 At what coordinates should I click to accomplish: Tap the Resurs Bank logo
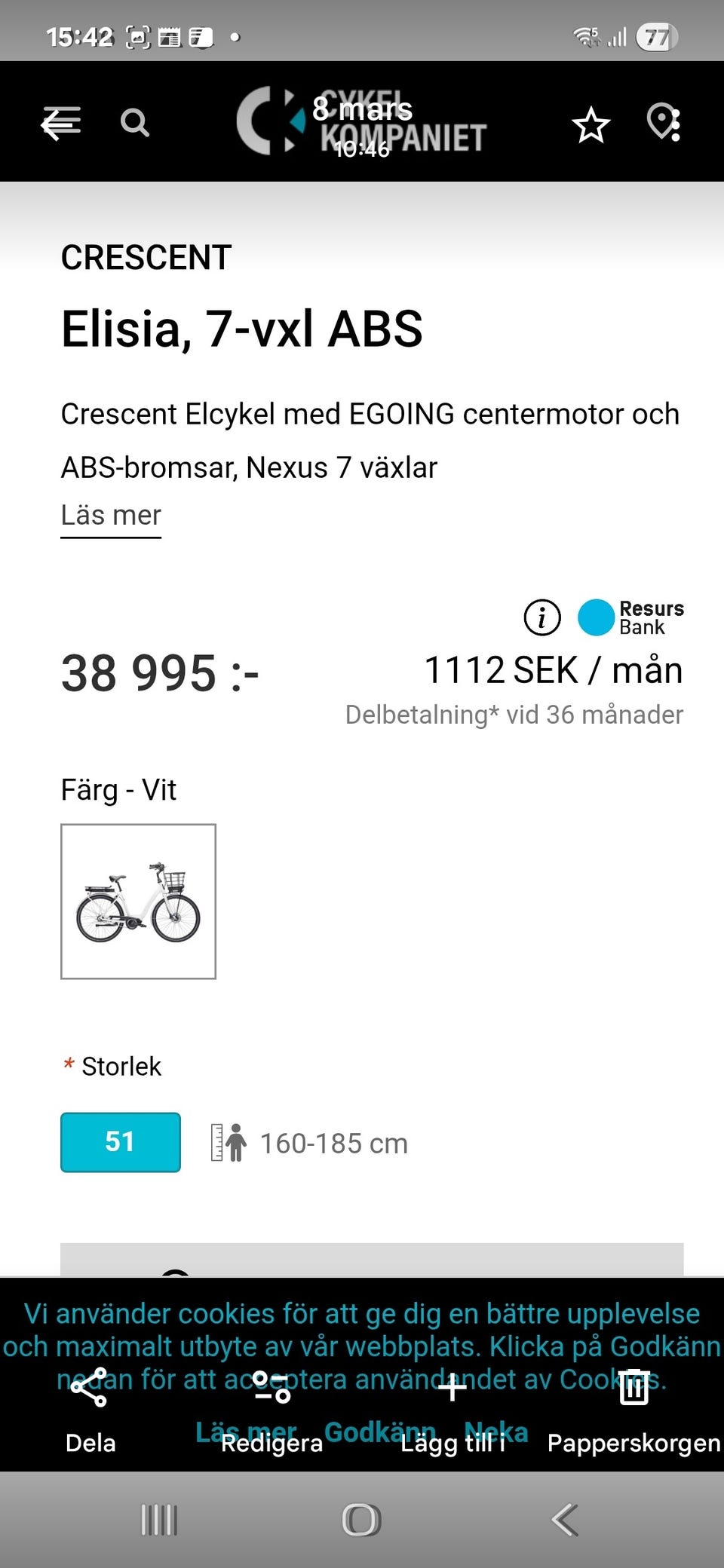click(x=631, y=618)
